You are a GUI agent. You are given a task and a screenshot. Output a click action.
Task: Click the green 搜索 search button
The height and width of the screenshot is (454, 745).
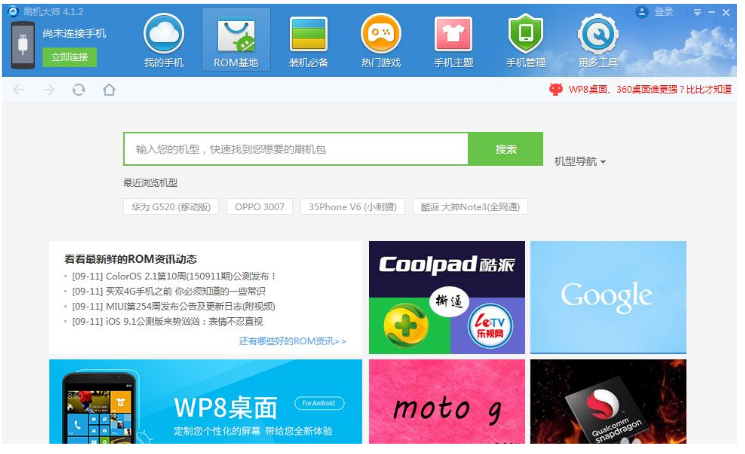coord(506,149)
